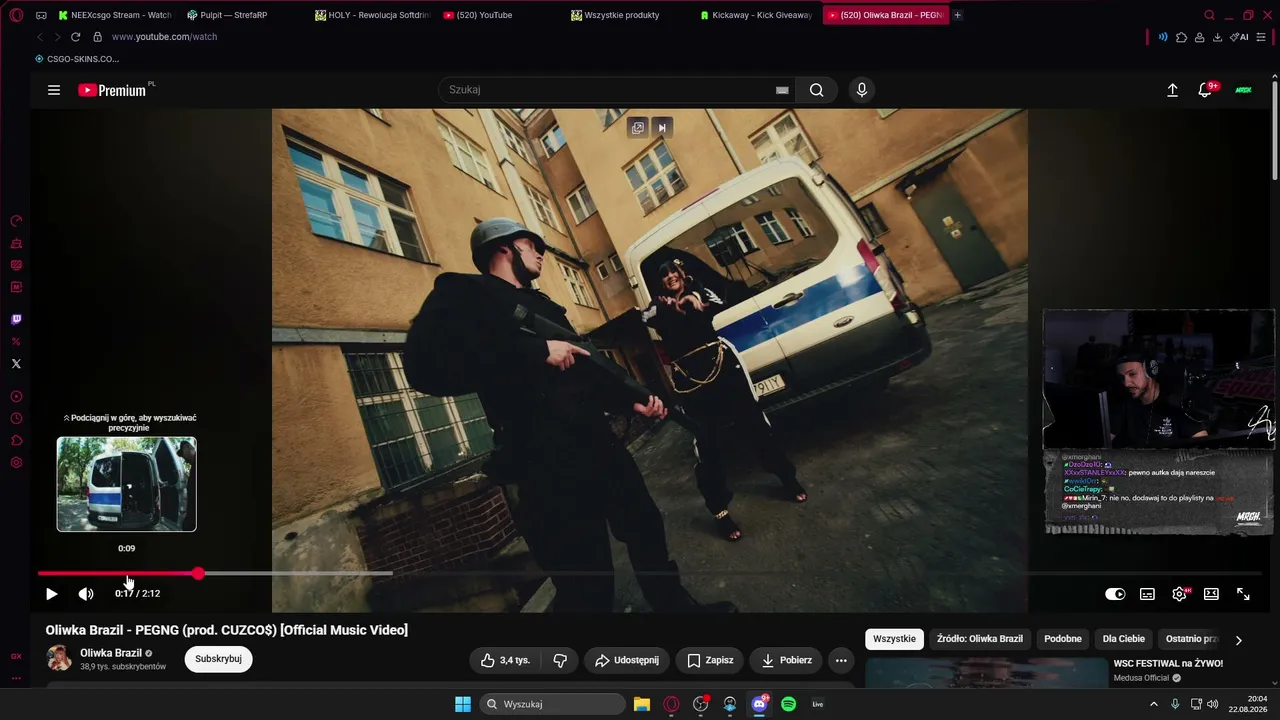
Task: Click the address bar URL
Action: click(x=164, y=37)
